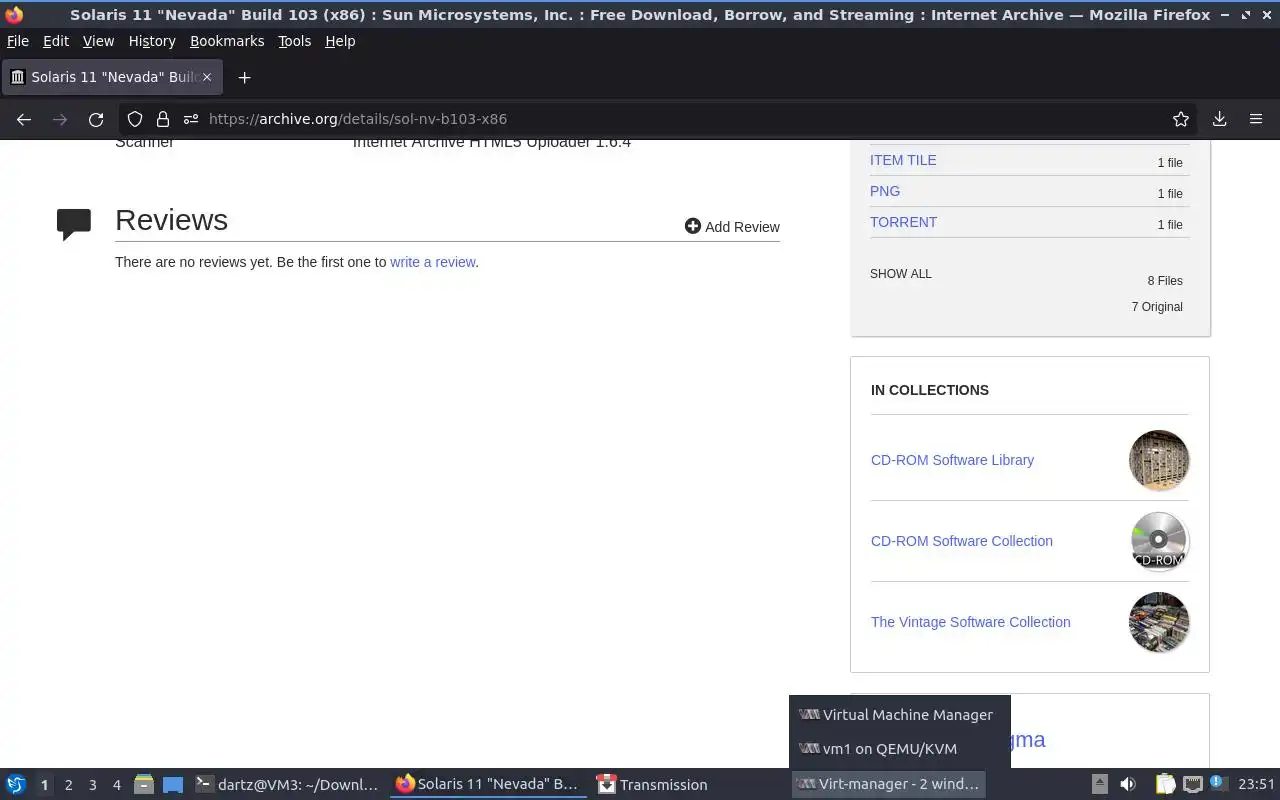Click the 23:51 taskbar clock
1280x800 pixels.
pyautogui.click(x=1256, y=785)
